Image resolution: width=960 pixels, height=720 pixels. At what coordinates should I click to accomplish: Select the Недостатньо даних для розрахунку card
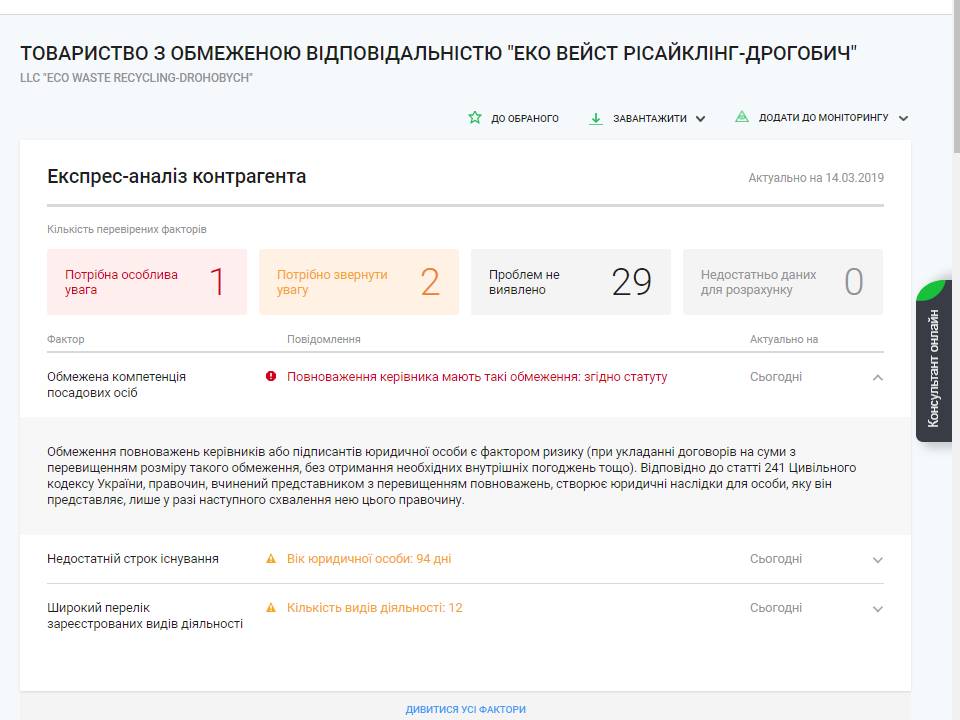click(783, 282)
